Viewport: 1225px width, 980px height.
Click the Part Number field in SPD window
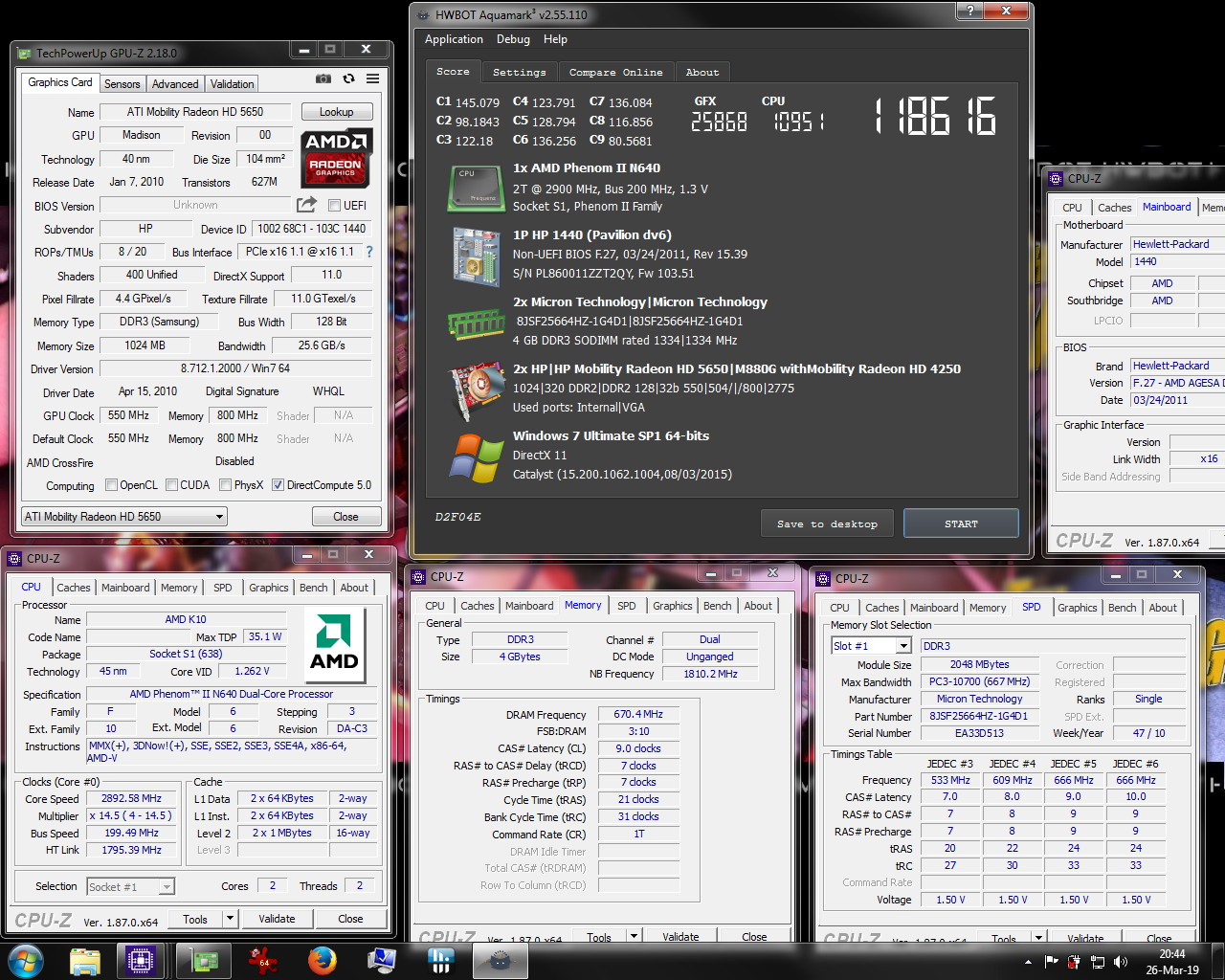978,716
